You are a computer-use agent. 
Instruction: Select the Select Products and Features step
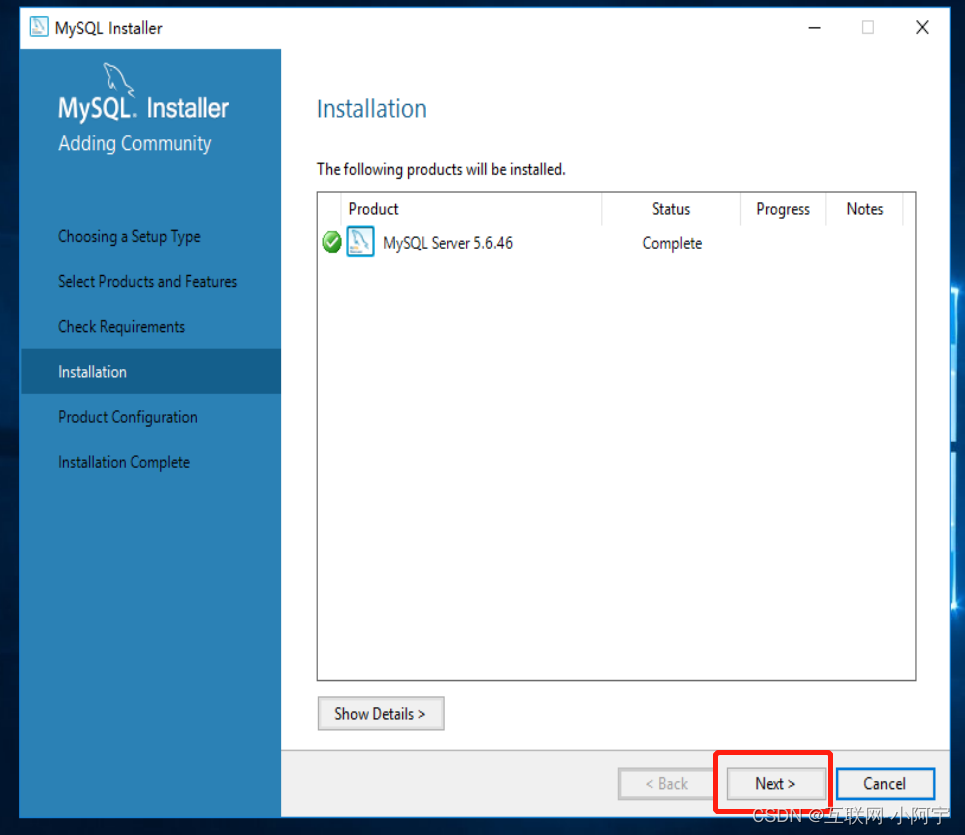coord(147,281)
